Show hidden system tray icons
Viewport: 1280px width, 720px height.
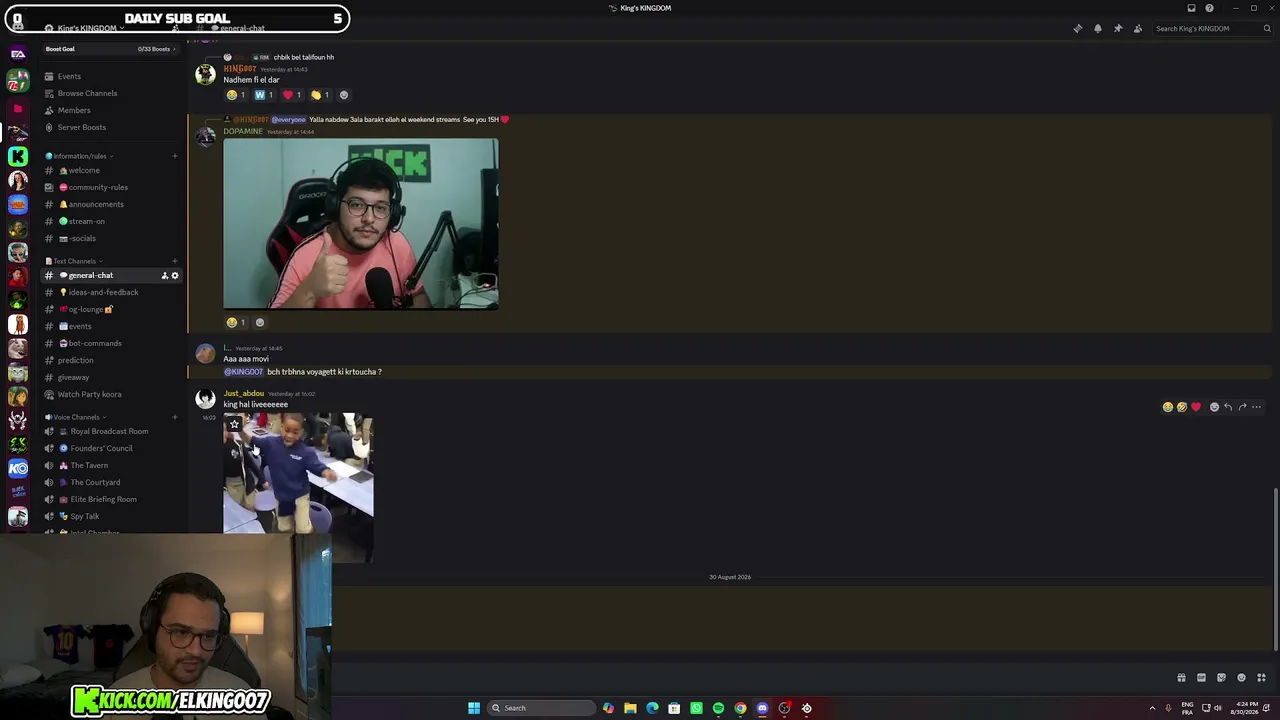click(1152, 708)
